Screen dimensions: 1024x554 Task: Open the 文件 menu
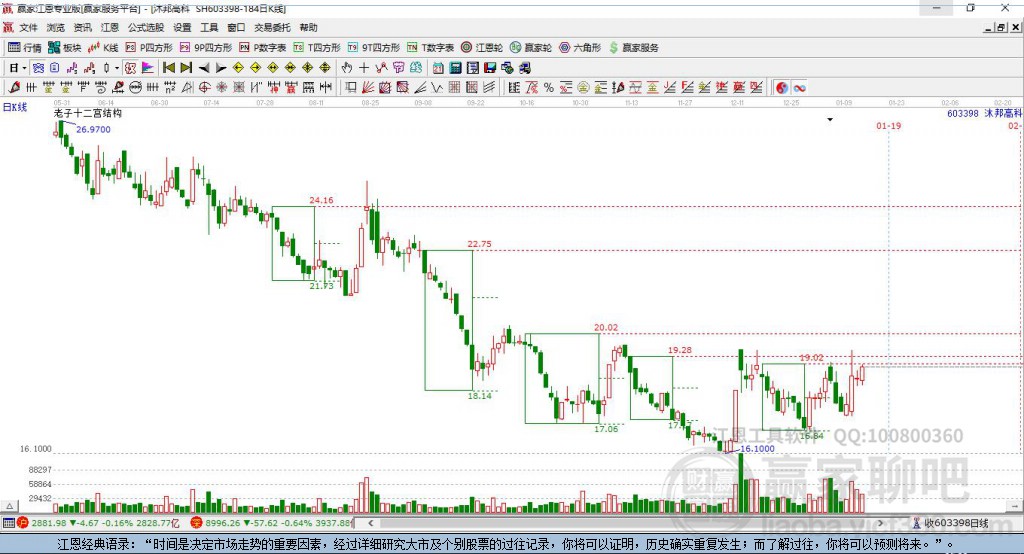[29, 27]
